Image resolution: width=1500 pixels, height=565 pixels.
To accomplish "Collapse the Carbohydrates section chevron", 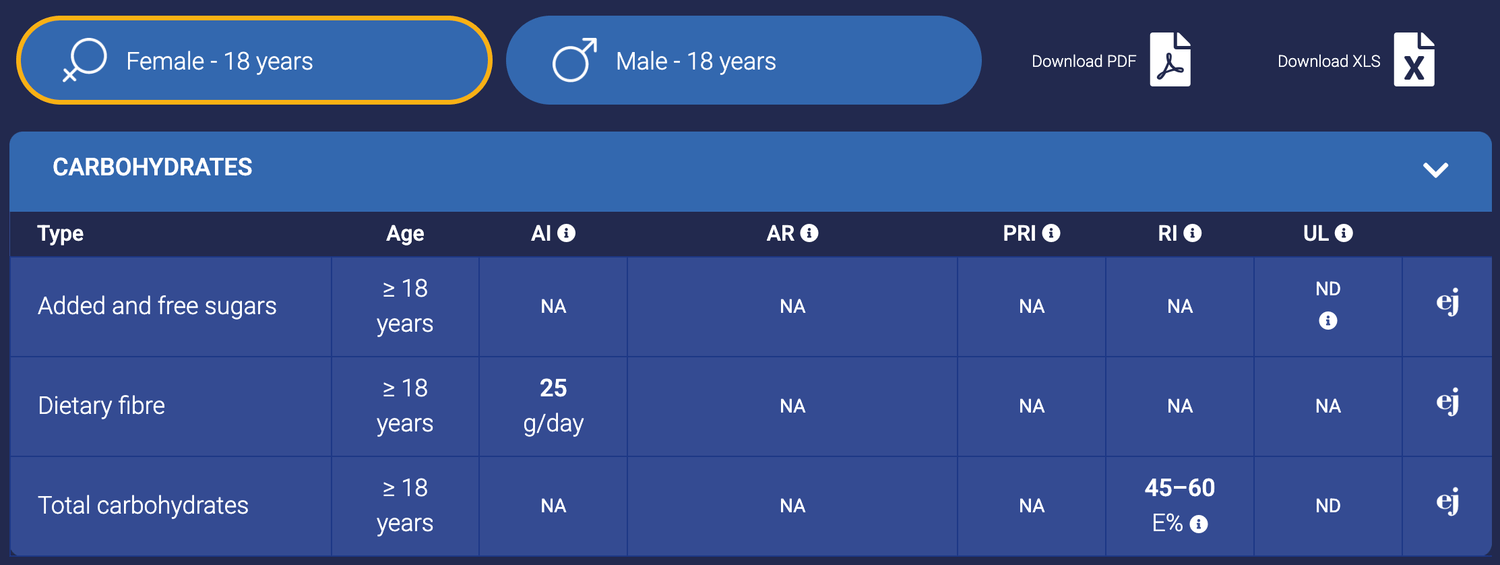I will pos(1435,170).
